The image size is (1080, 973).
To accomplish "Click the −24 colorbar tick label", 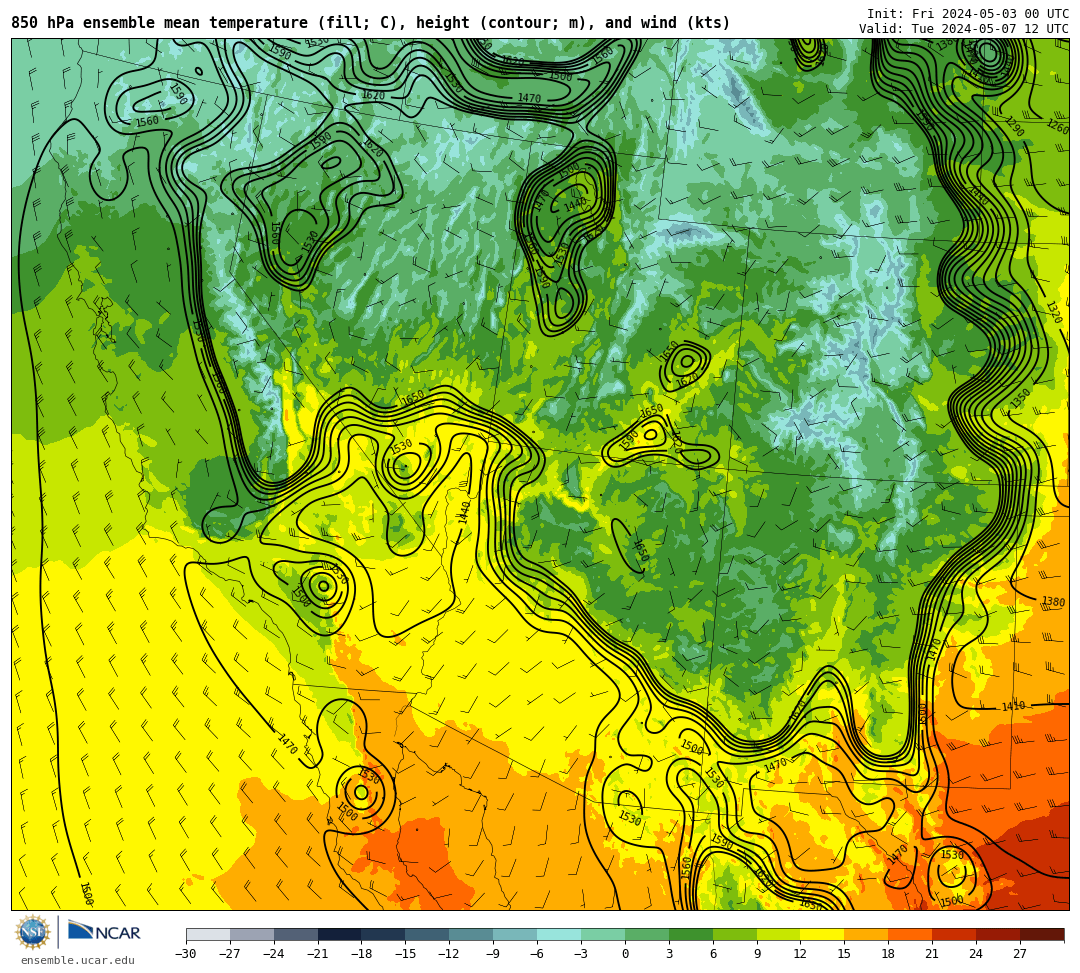I will point(273,954).
